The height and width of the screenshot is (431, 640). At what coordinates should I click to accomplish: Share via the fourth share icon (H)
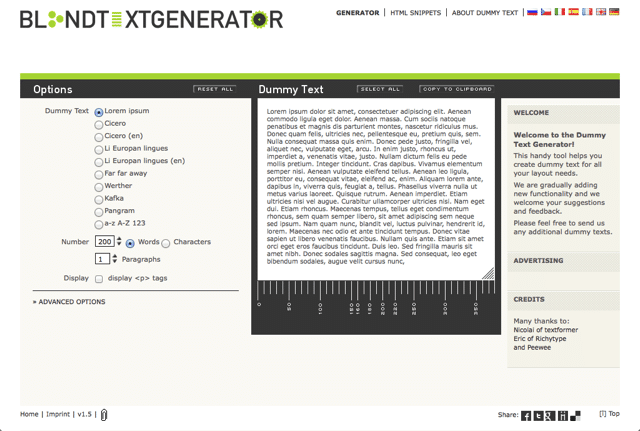coord(563,415)
